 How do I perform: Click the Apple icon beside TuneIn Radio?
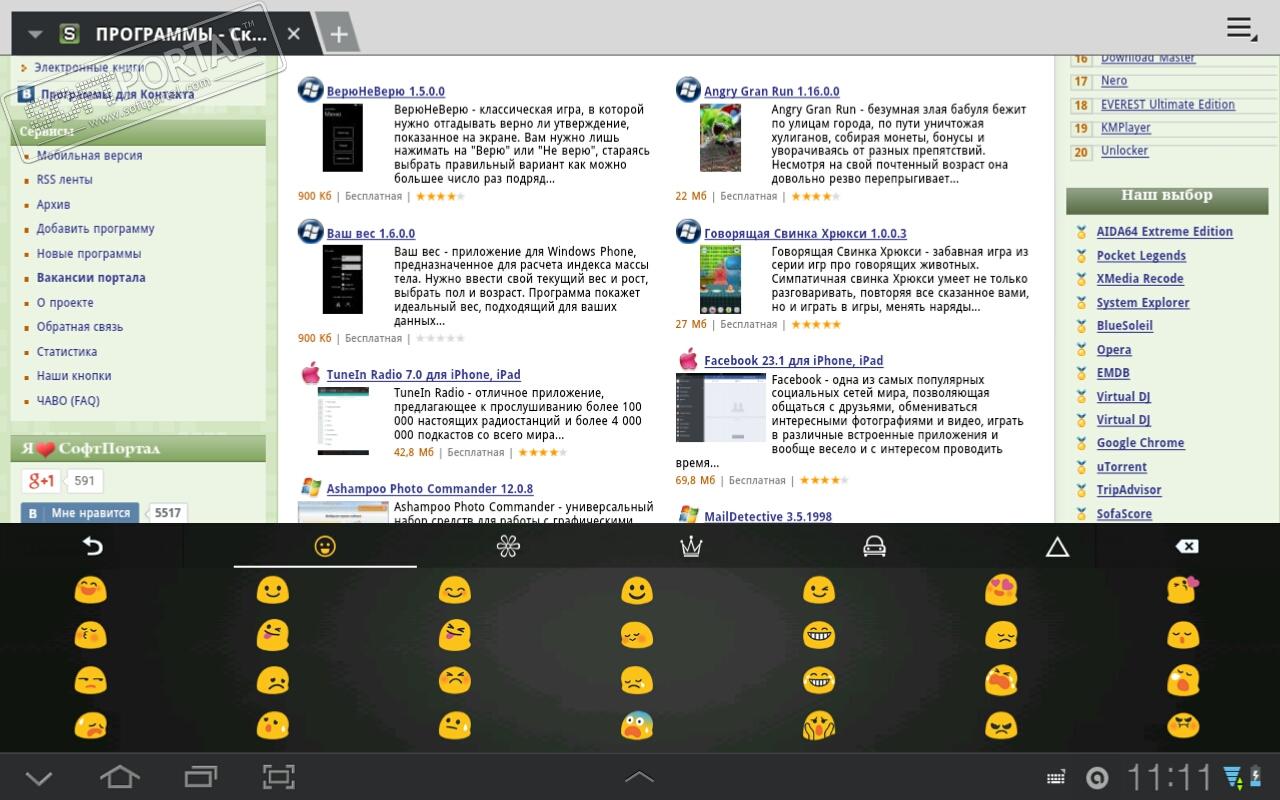[311, 374]
